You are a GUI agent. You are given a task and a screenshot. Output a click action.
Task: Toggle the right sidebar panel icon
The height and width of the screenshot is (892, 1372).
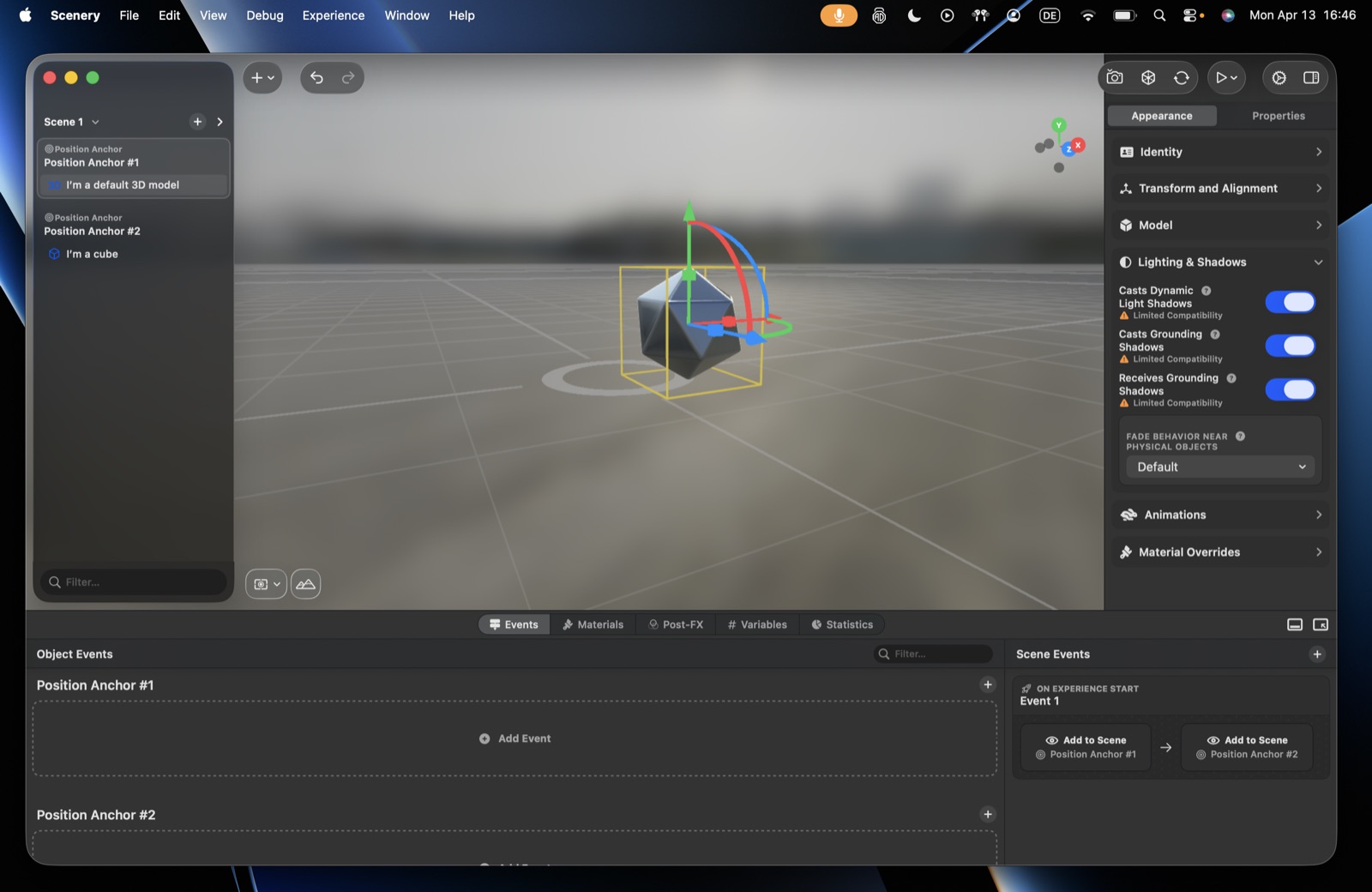(1311, 78)
